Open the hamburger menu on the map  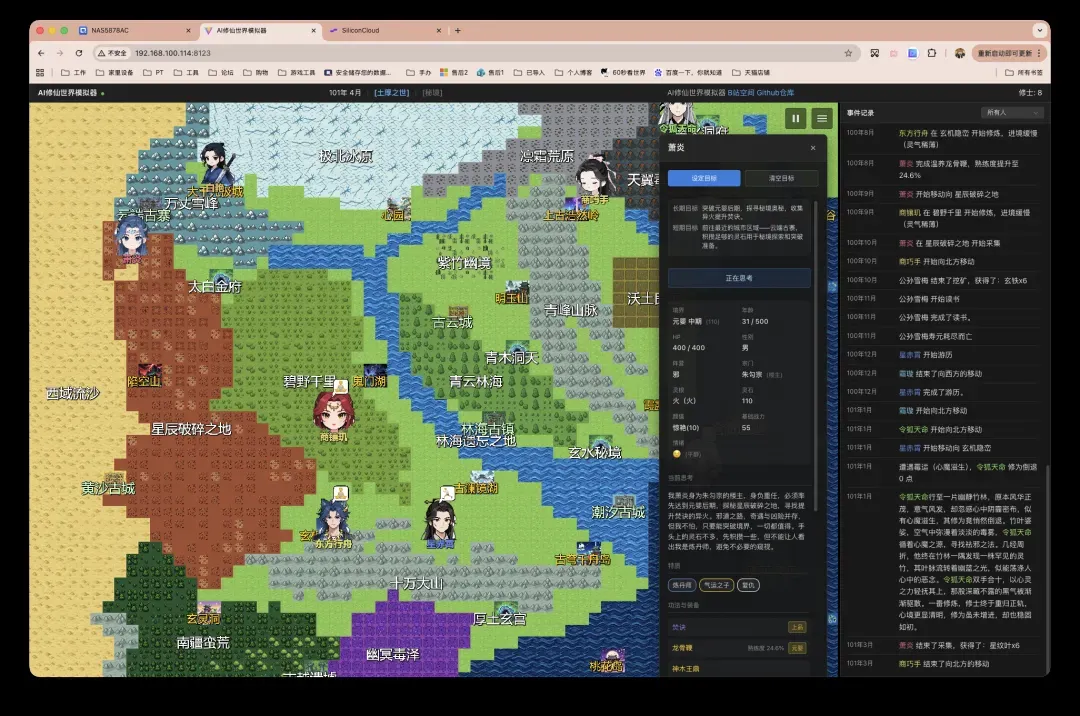822,118
